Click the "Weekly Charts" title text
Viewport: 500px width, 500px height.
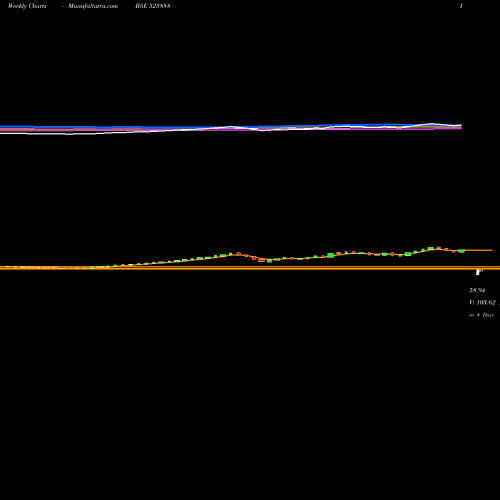[x=27, y=6]
